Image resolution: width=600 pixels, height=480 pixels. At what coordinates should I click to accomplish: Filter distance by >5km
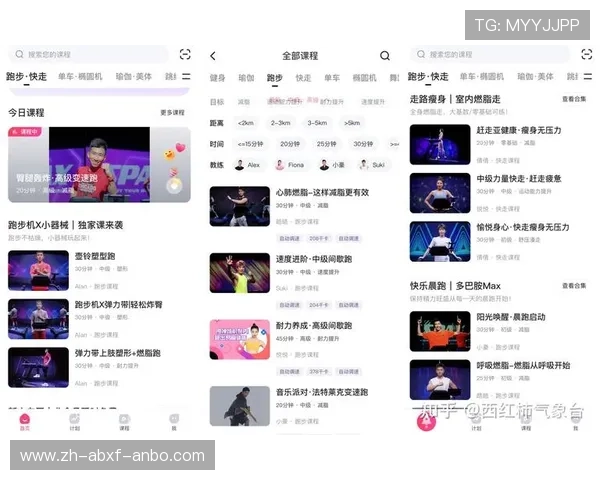click(x=352, y=123)
